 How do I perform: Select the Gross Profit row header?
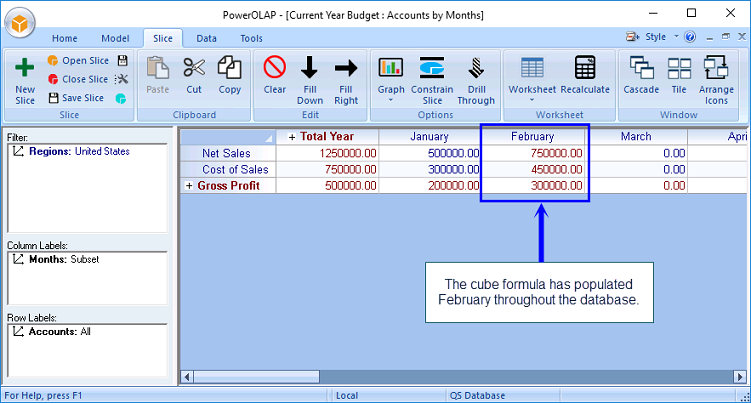pos(228,185)
